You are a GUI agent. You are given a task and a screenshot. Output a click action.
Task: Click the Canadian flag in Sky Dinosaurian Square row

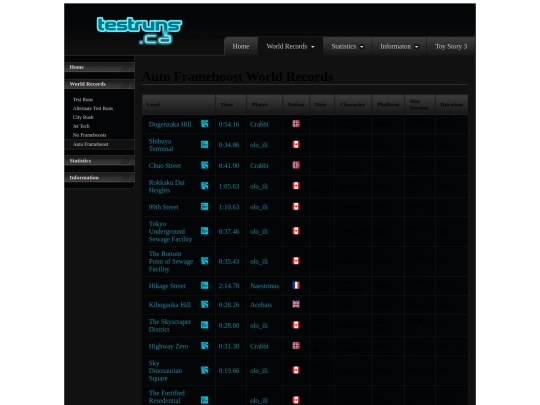(x=296, y=370)
